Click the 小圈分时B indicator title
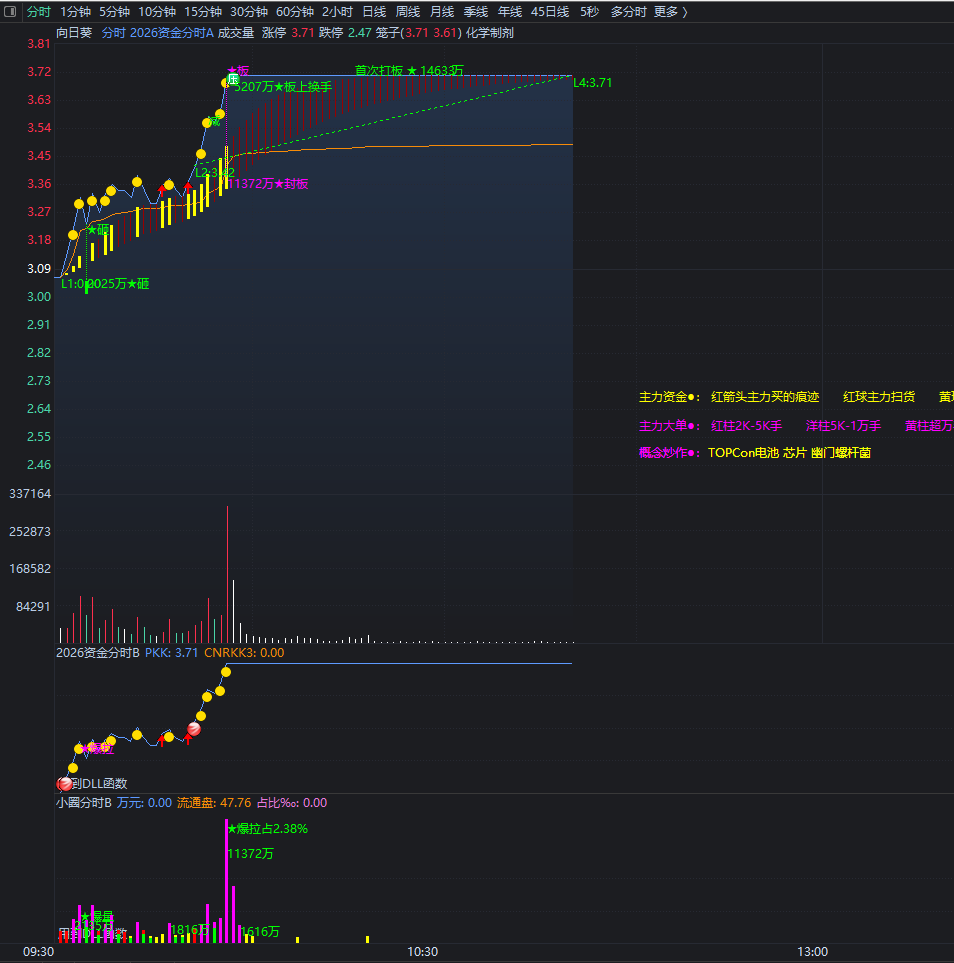 click(84, 803)
